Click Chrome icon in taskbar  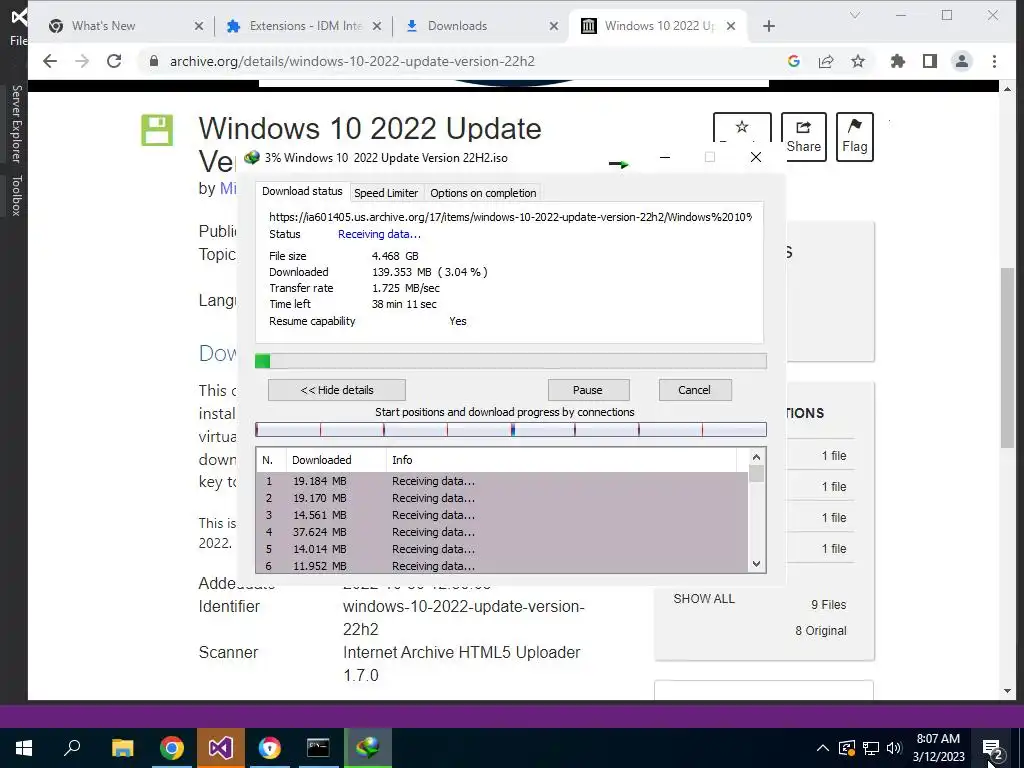[x=172, y=748]
